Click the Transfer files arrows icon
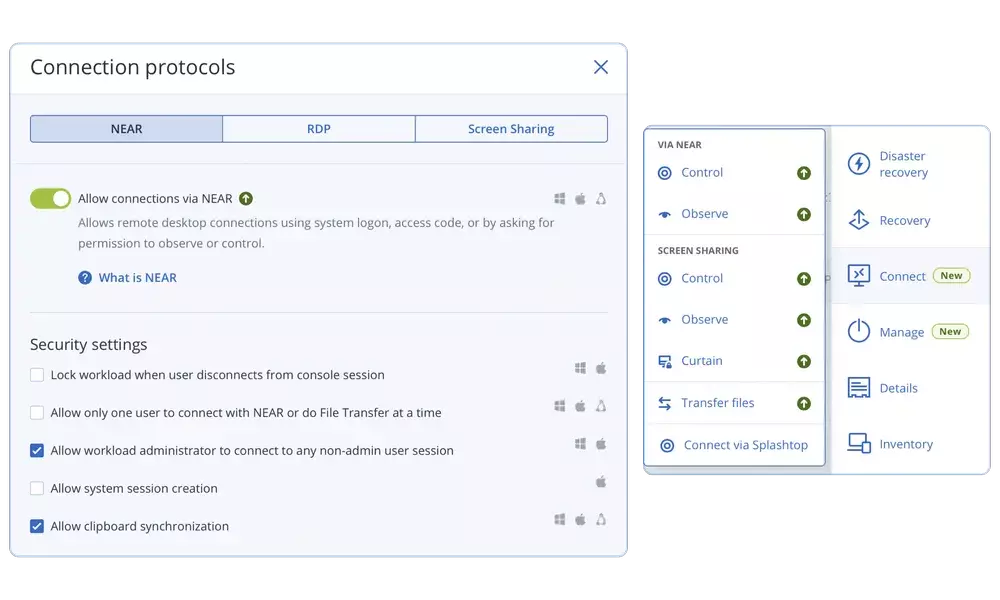The height and width of the screenshot is (600, 1000). pyautogui.click(x=665, y=403)
